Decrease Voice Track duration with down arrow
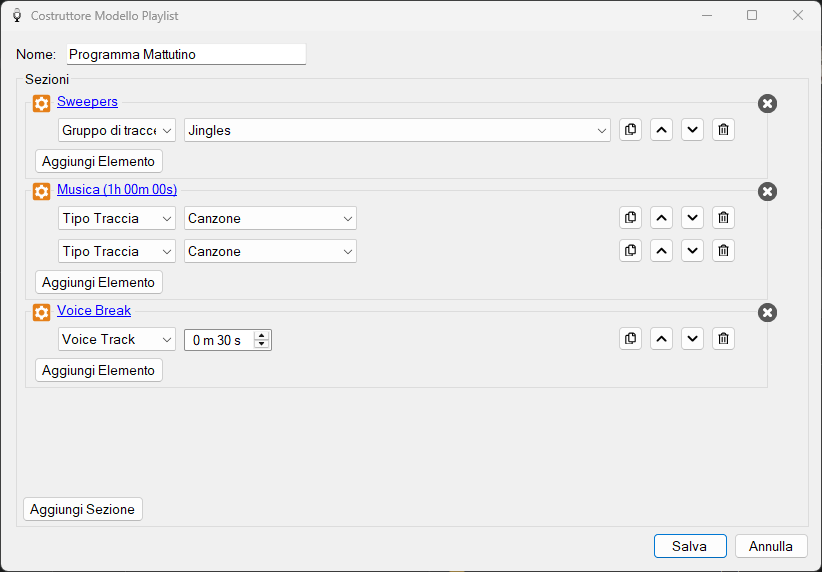The height and width of the screenshot is (572, 822). 261,344
